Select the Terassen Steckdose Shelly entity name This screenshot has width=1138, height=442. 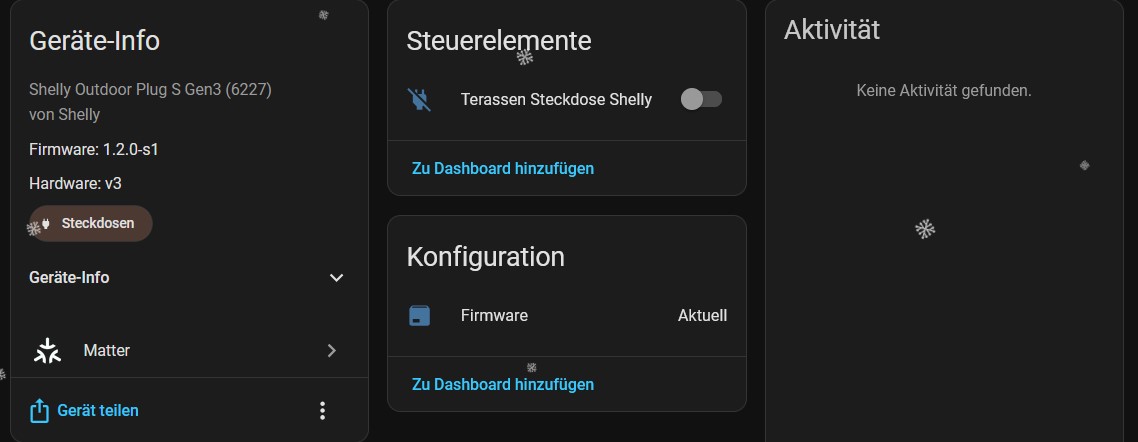click(556, 99)
